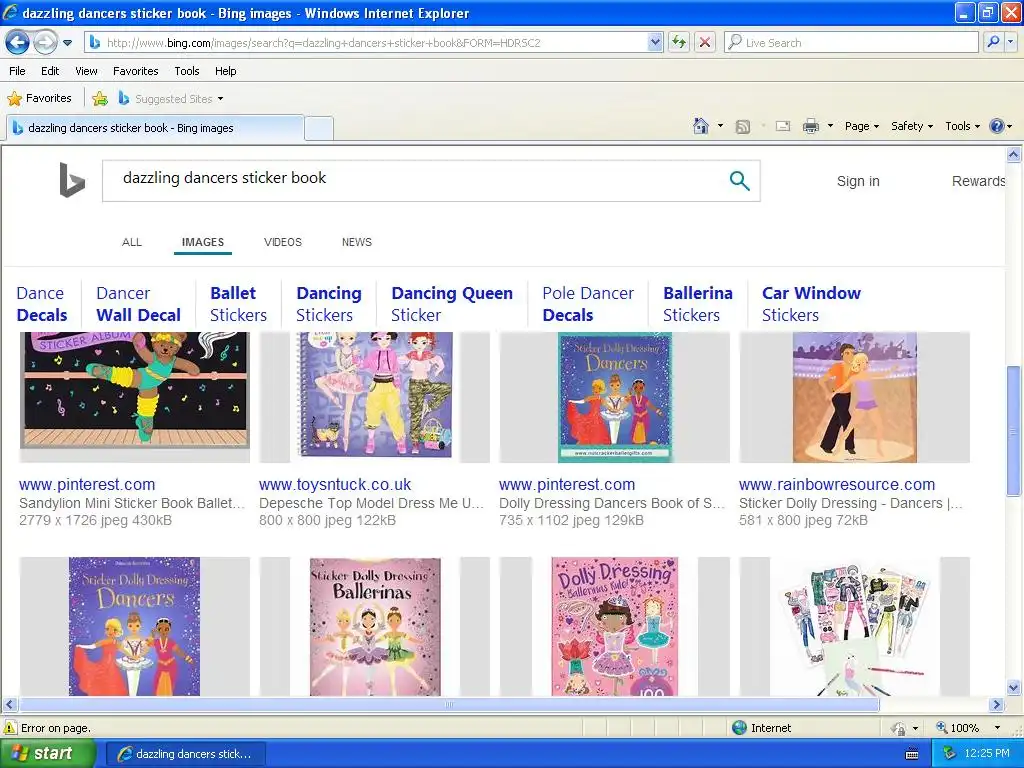
Task: Open the search provider dropdown arrow
Action: tap(1010, 42)
